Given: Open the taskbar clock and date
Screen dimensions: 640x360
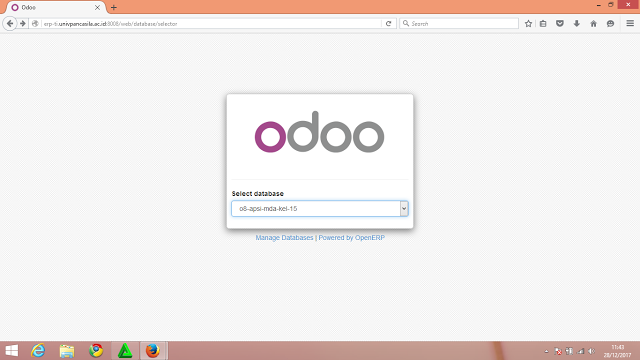Looking at the screenshot, I should [x=618, y=351].
